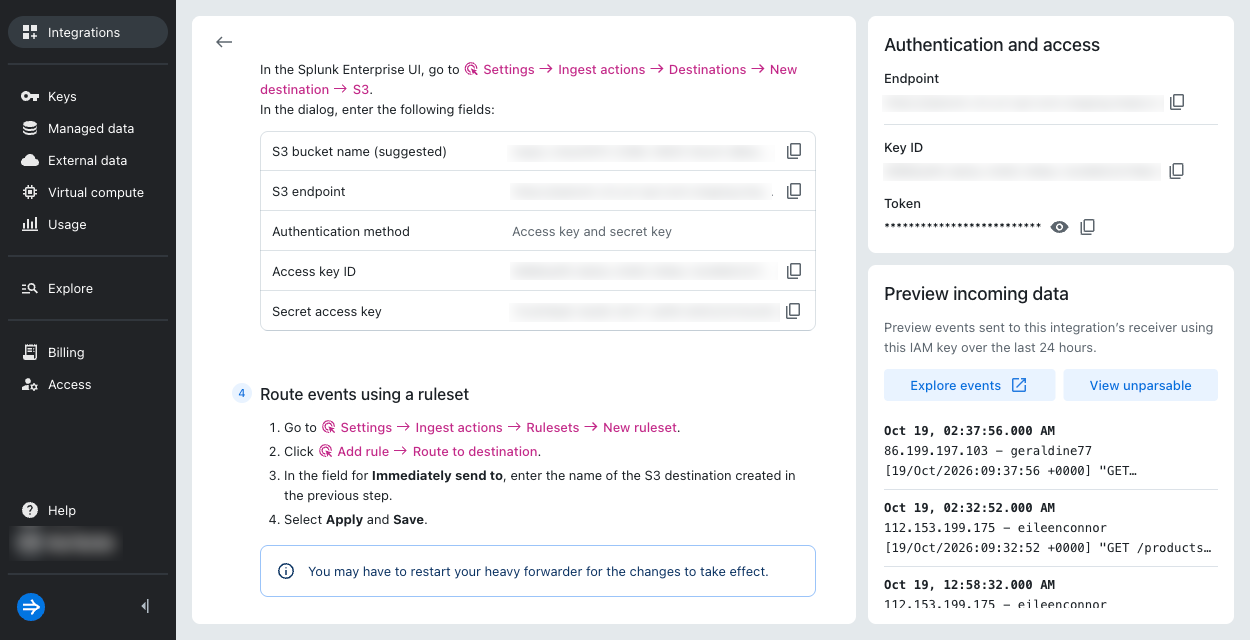The height and width of the screenshot is (640, 1250).
Task: Copy the suggested S3 bucket name
Action: pyautogui.click(x=794, y=151)
